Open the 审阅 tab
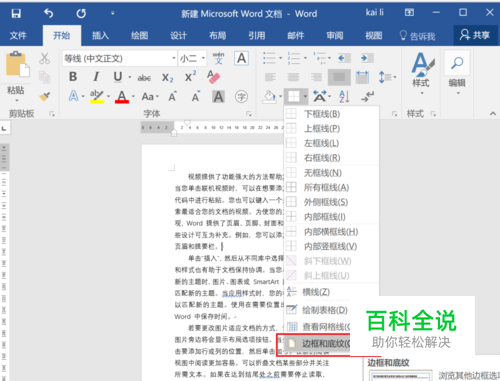This screenshot has width=500, height=381. click(335, 35)
